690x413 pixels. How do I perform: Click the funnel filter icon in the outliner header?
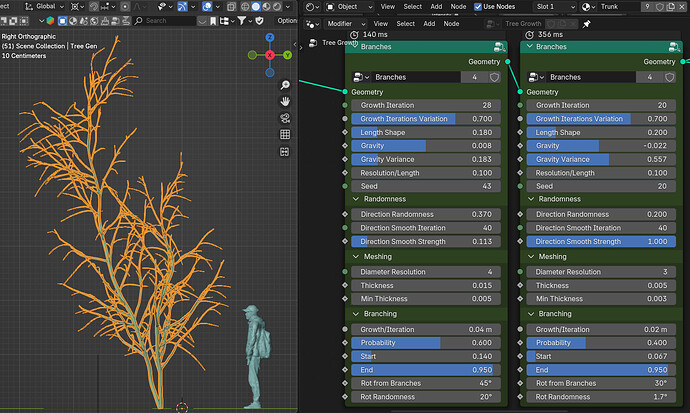[x=241, y=21]
